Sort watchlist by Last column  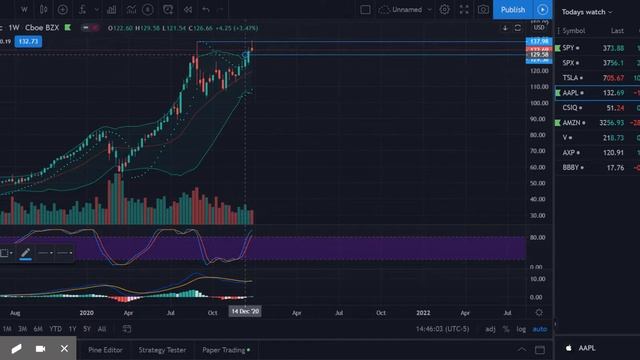(x=617, y=31)
